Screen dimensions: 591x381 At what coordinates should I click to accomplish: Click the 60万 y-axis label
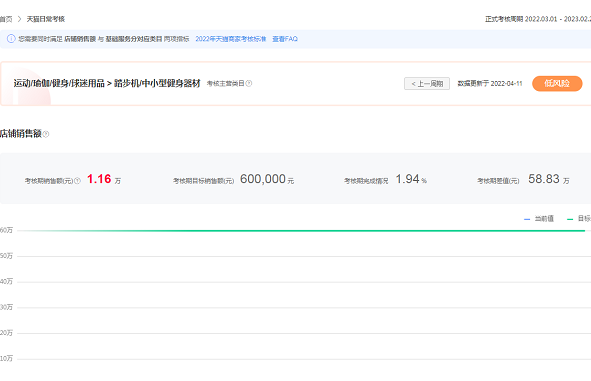coord(6,230)
